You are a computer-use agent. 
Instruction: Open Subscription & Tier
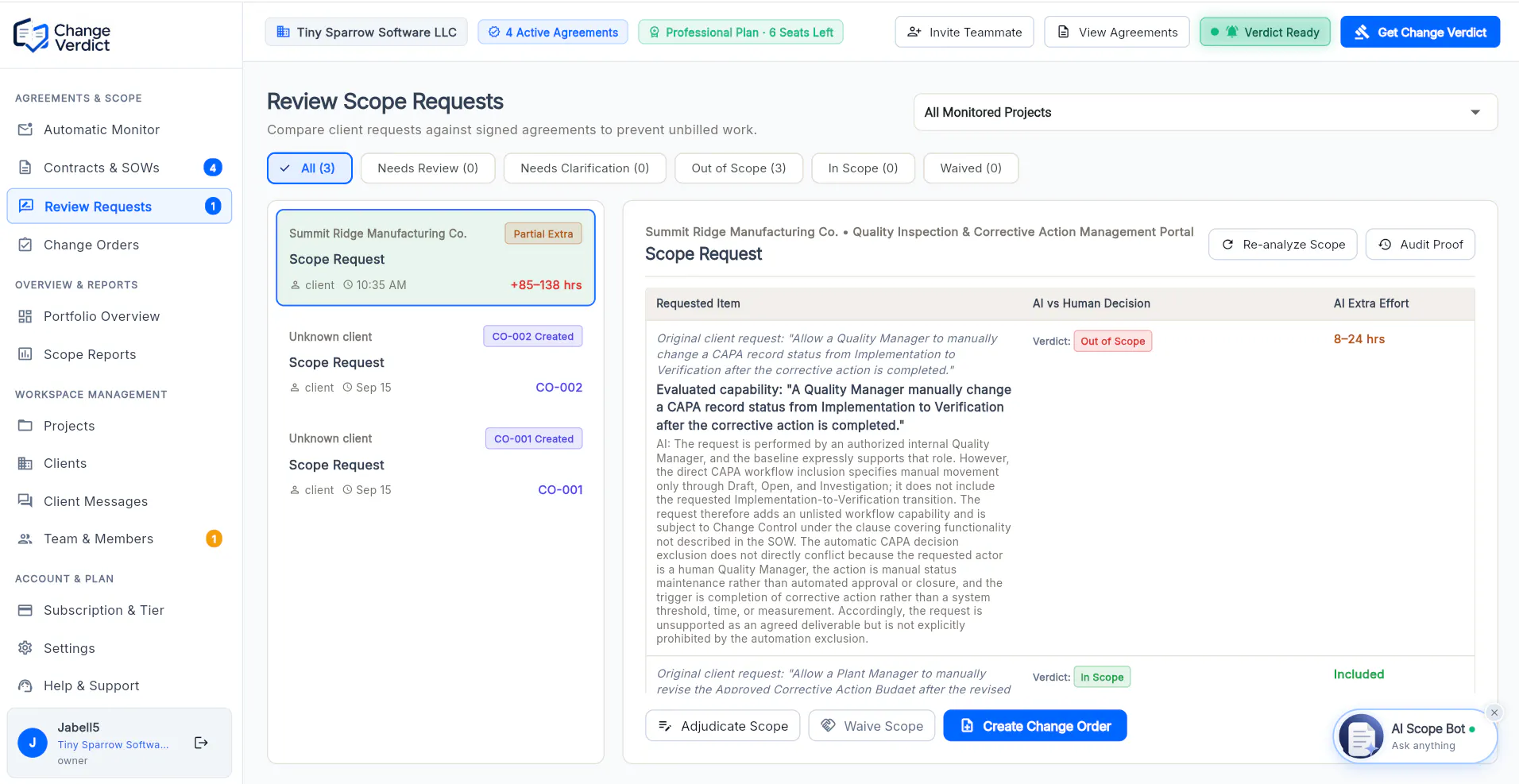119,610
